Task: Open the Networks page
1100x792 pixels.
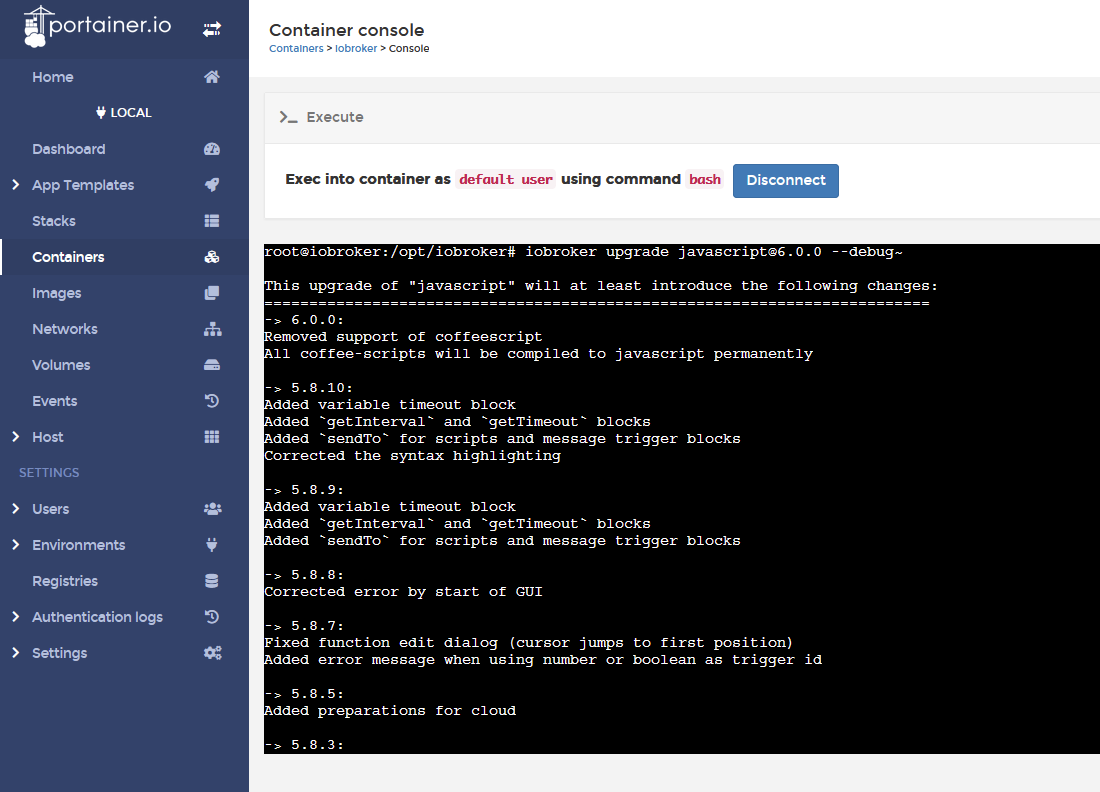Action: [65, 329]
